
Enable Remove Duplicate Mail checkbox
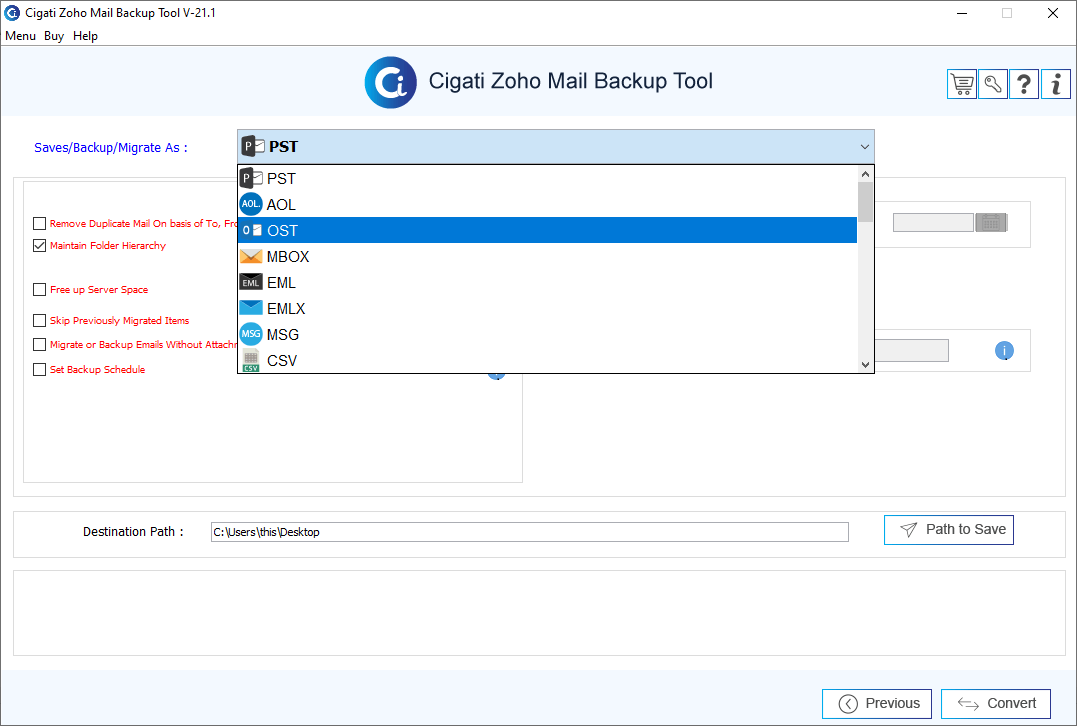pyautogui.click(x=40, y=223)
